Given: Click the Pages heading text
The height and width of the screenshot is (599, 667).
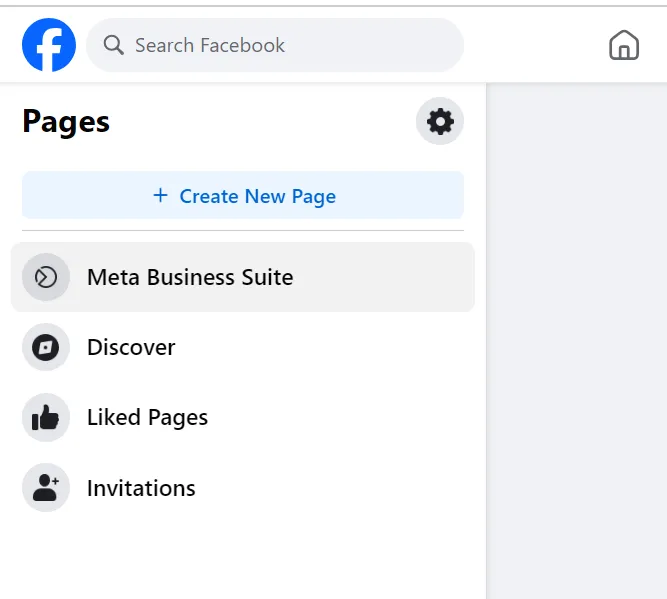Looking at the screenshot, I should pos(66,122).
